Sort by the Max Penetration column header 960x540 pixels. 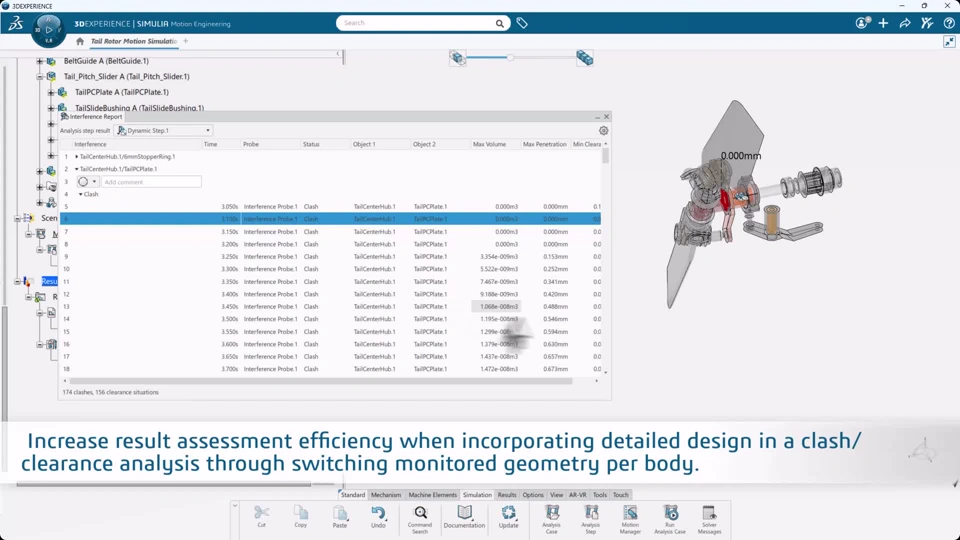pyautogui.click(x=544, y=144)
